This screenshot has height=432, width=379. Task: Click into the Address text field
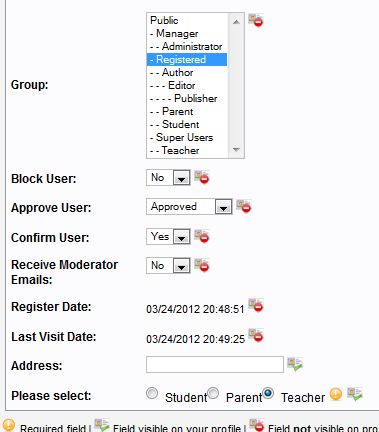tap(215, 364)
